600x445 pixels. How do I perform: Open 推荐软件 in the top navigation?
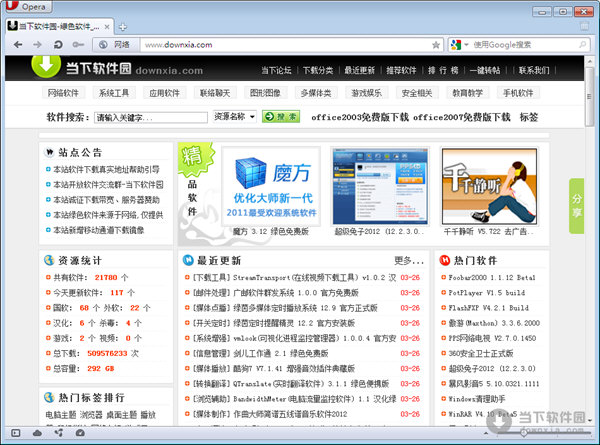401,70
